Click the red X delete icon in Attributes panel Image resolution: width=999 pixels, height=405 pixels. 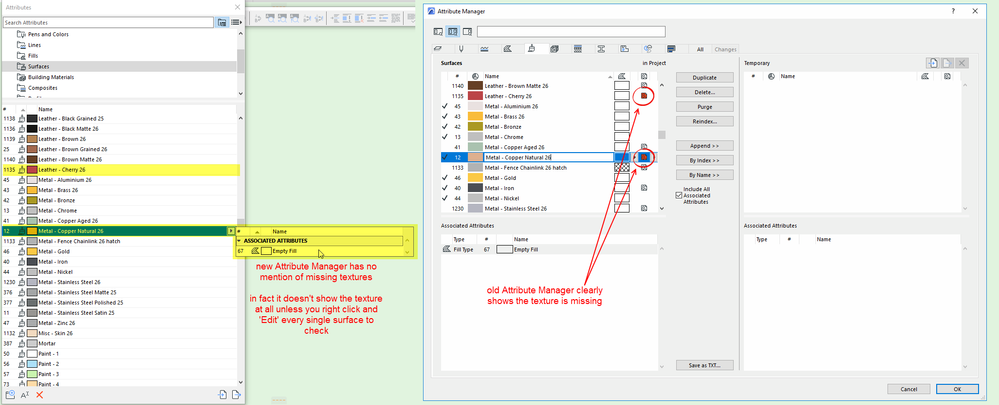click(40, 395)
